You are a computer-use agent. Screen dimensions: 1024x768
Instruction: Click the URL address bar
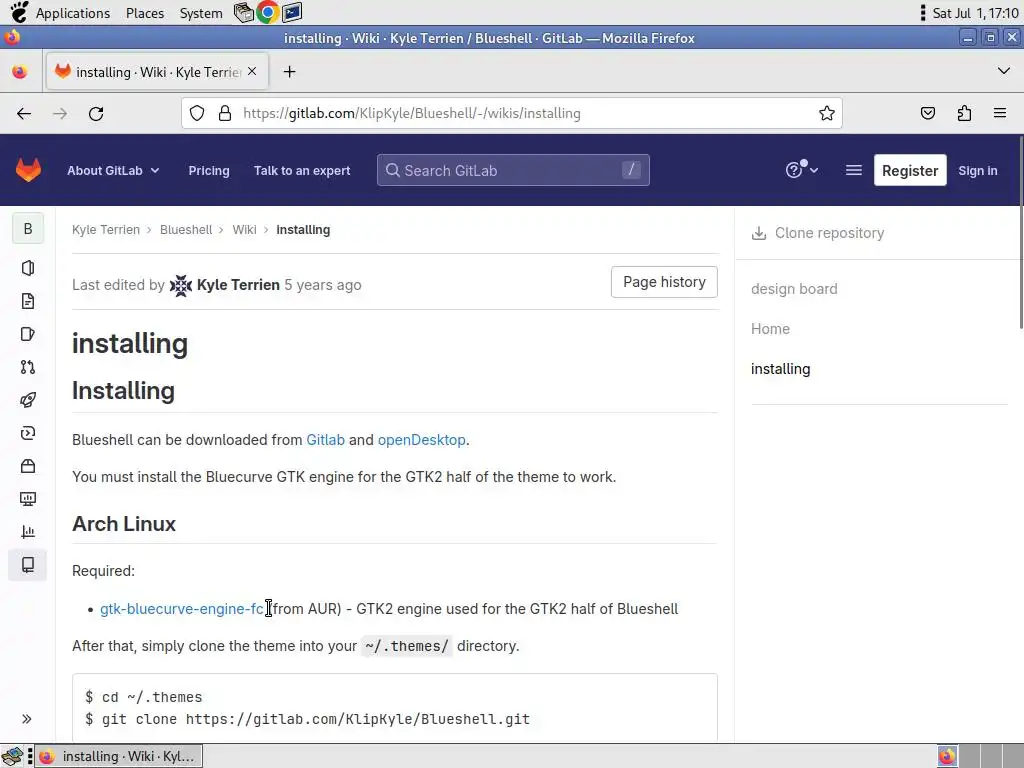pos(511,114)
